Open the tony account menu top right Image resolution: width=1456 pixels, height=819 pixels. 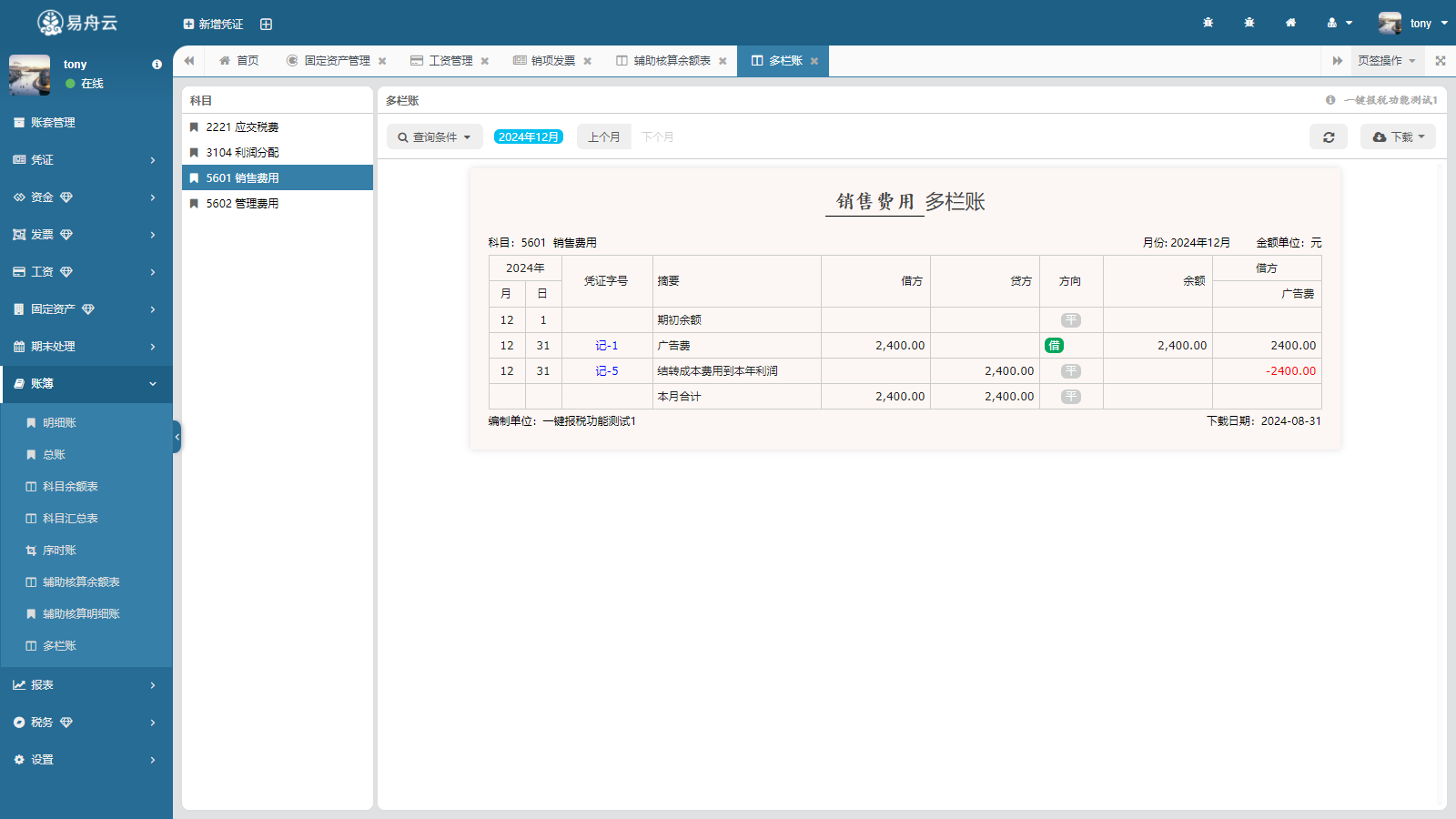[1413, 23]
